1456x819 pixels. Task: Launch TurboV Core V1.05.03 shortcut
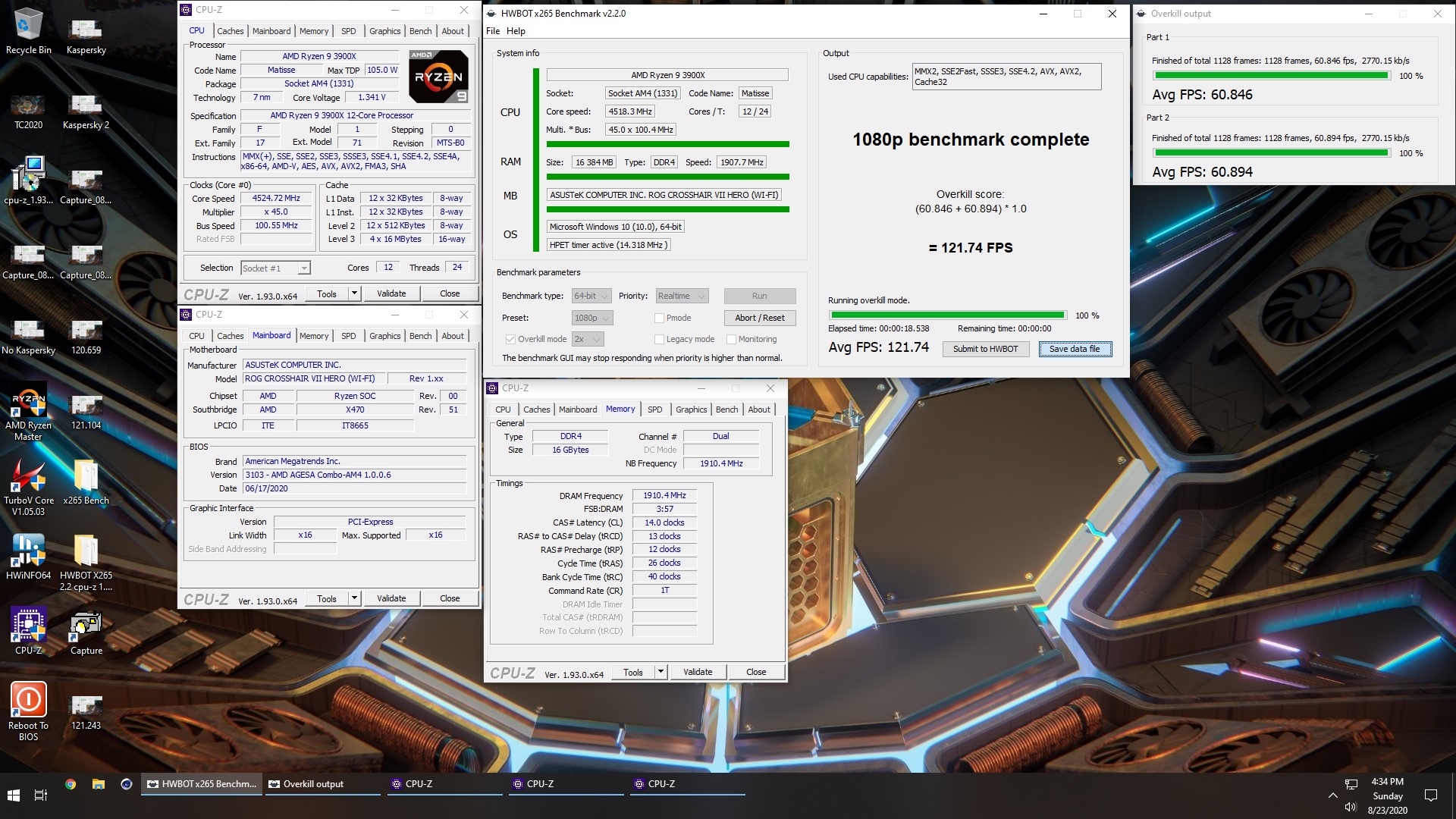point(28,488)
